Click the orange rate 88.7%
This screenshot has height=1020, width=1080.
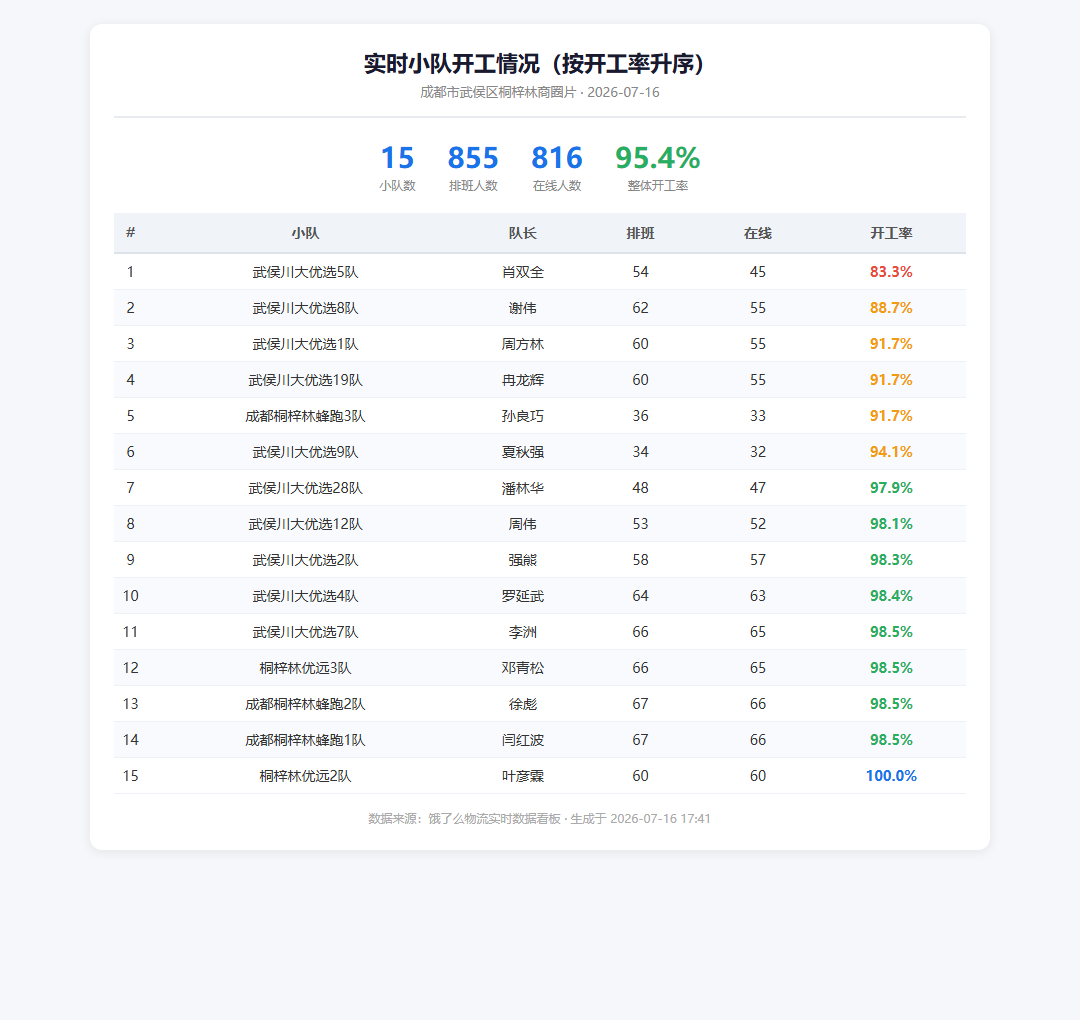coord(891,308)
